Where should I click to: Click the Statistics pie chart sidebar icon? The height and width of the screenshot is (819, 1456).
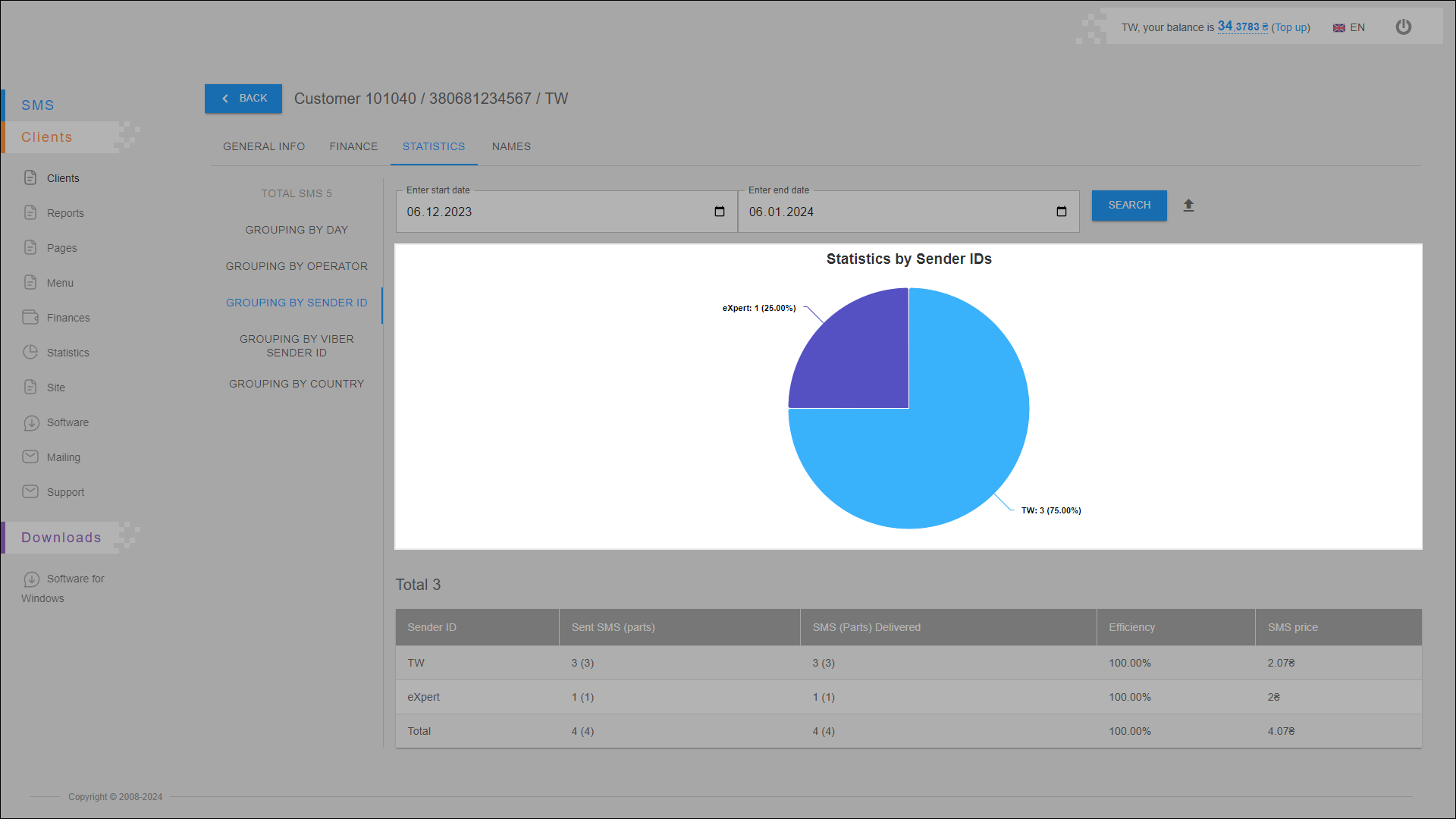click(30, 352)
